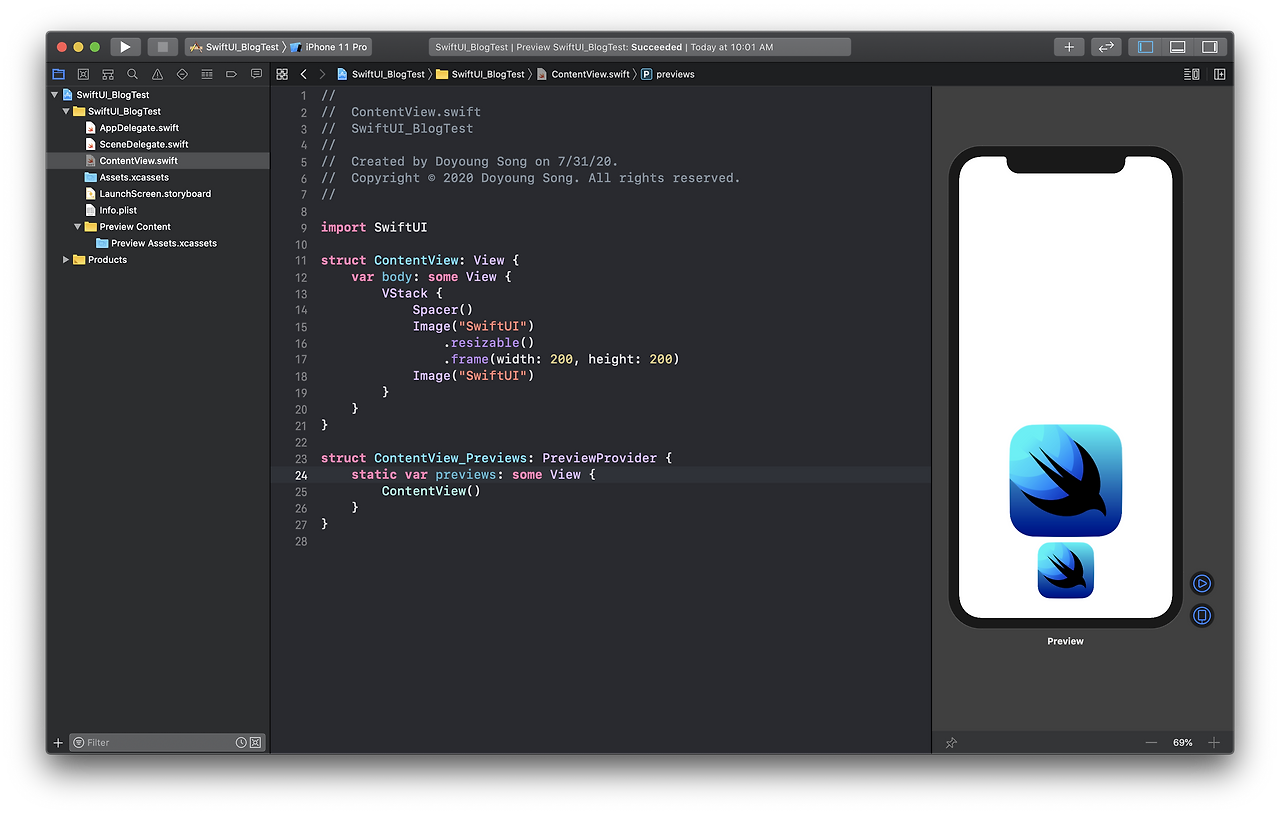This screenshot has width=1280, height=815.
Task: Zoom out the preview canvas
Action: (x=1151, y=743)
